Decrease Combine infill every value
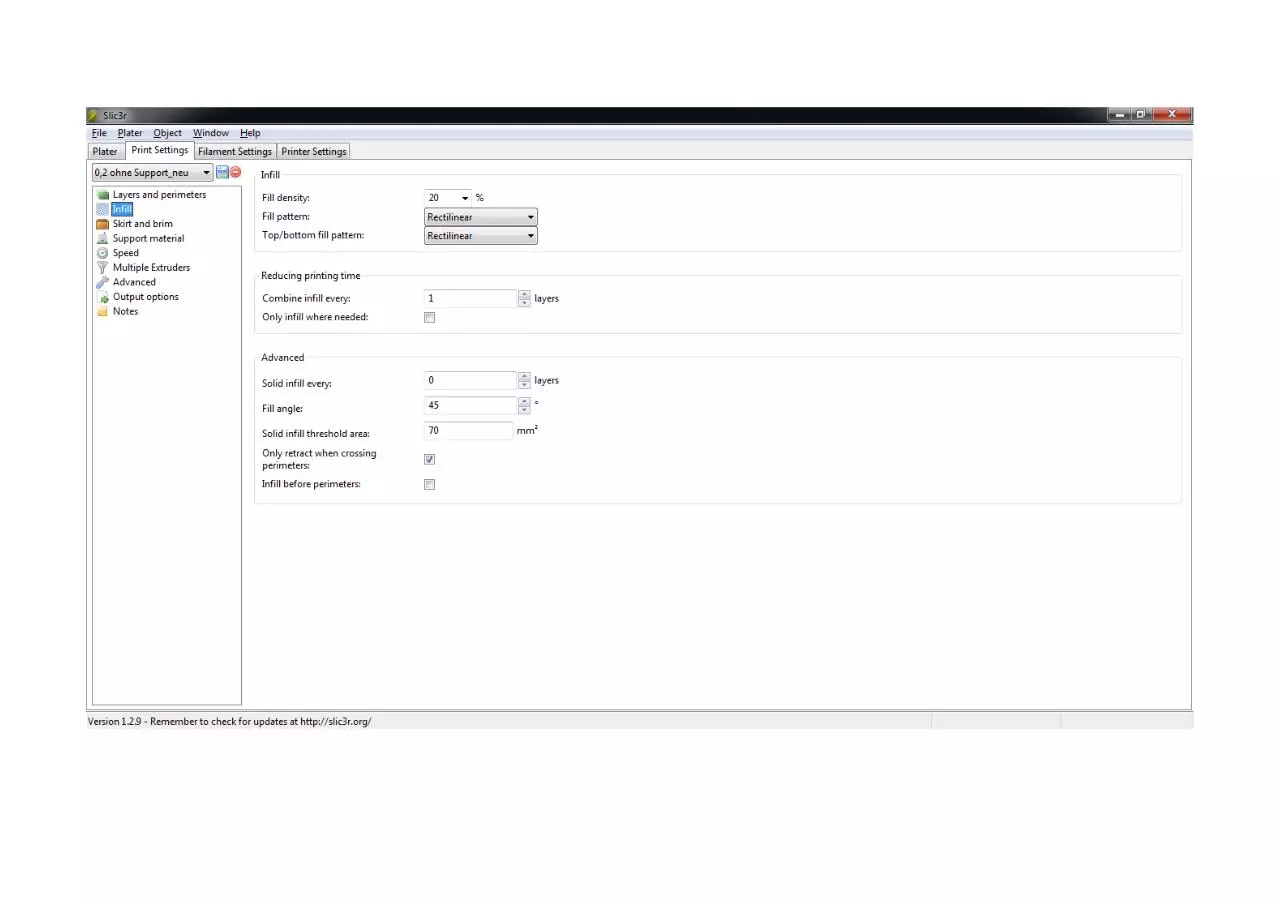This screenshot has width=1280, height=905. click(x=525, y=302)
